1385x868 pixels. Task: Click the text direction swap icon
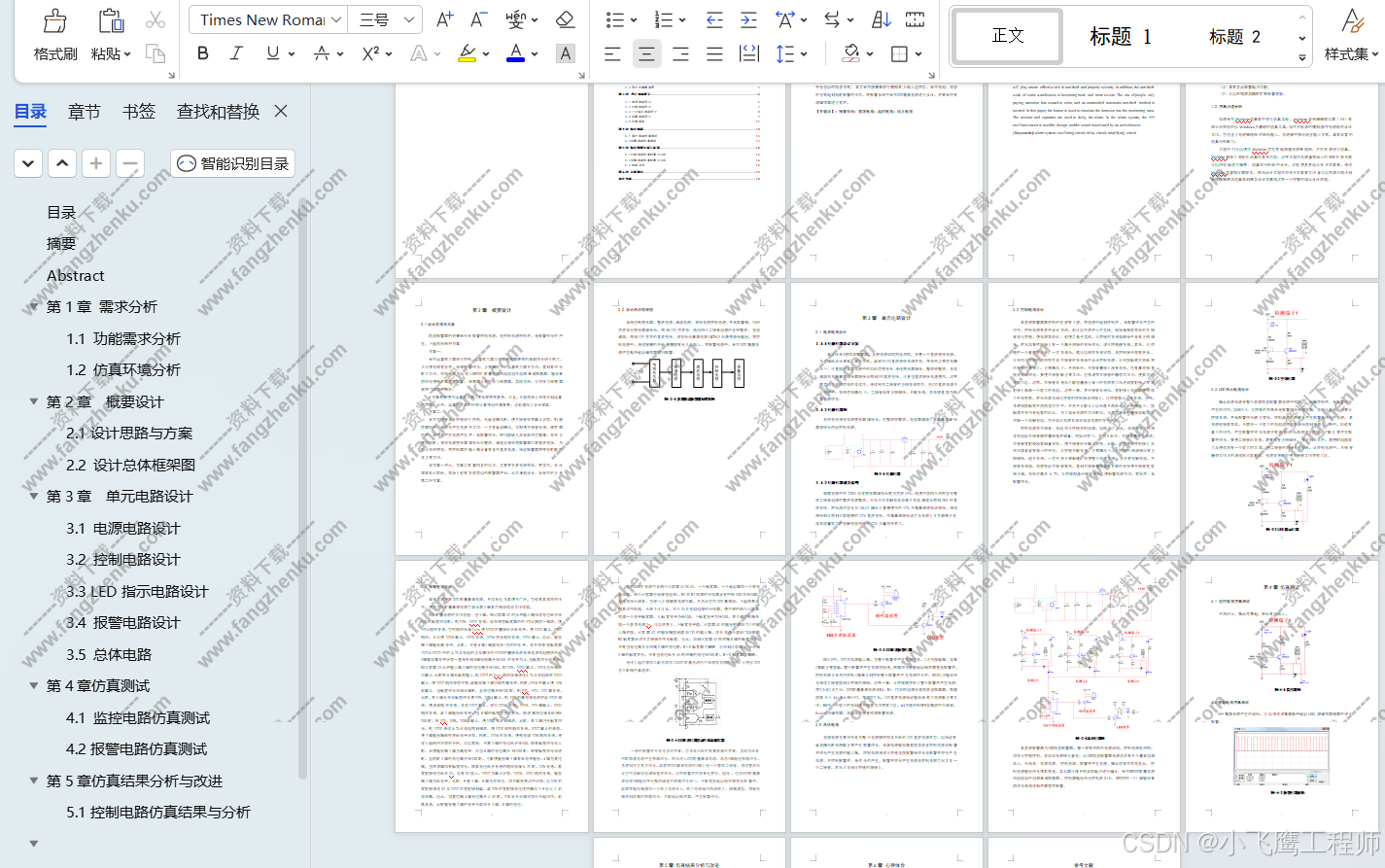point(832,19)
